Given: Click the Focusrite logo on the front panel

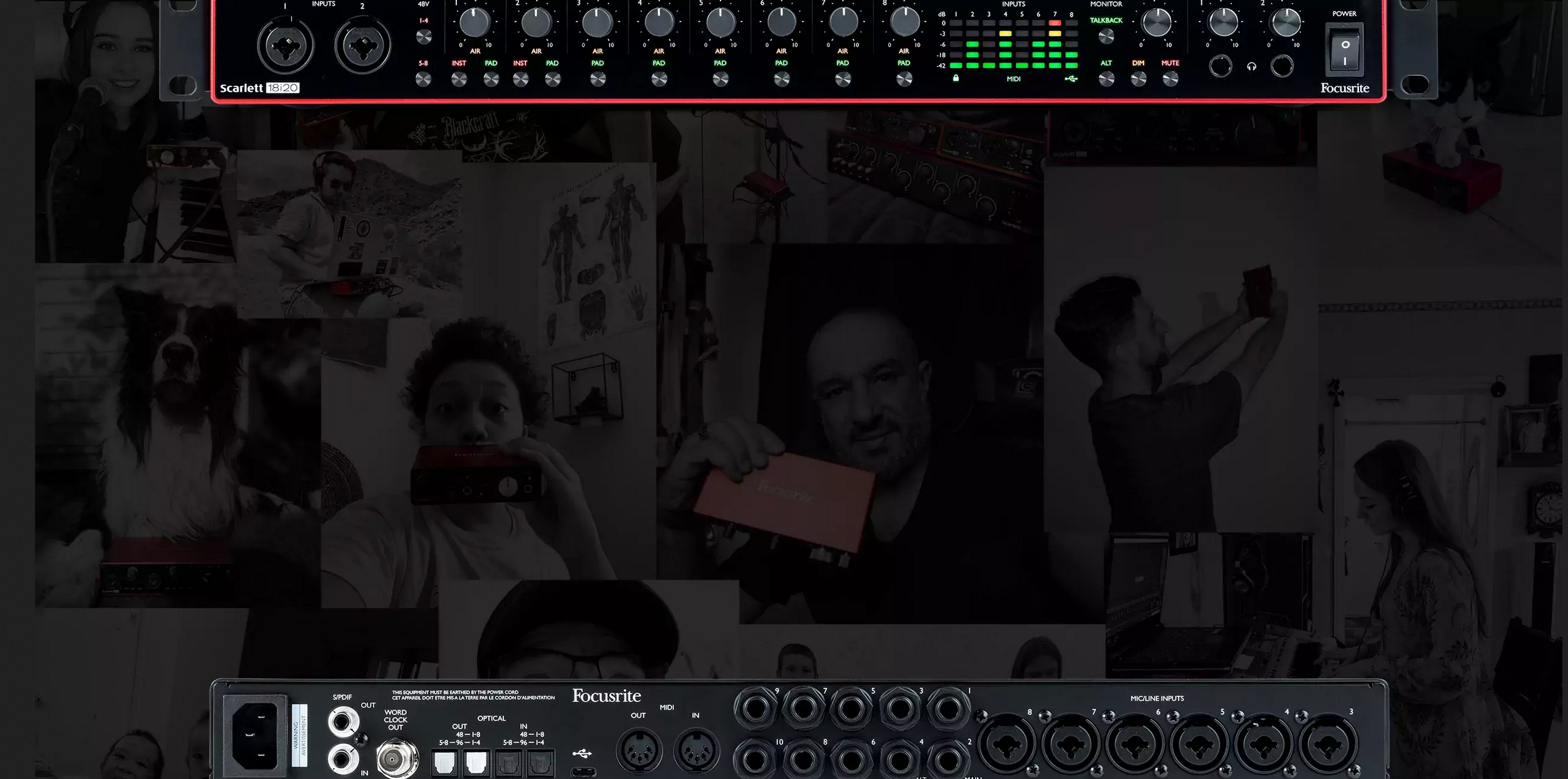Looking at the screenshot, I should tap(1345, 88).
